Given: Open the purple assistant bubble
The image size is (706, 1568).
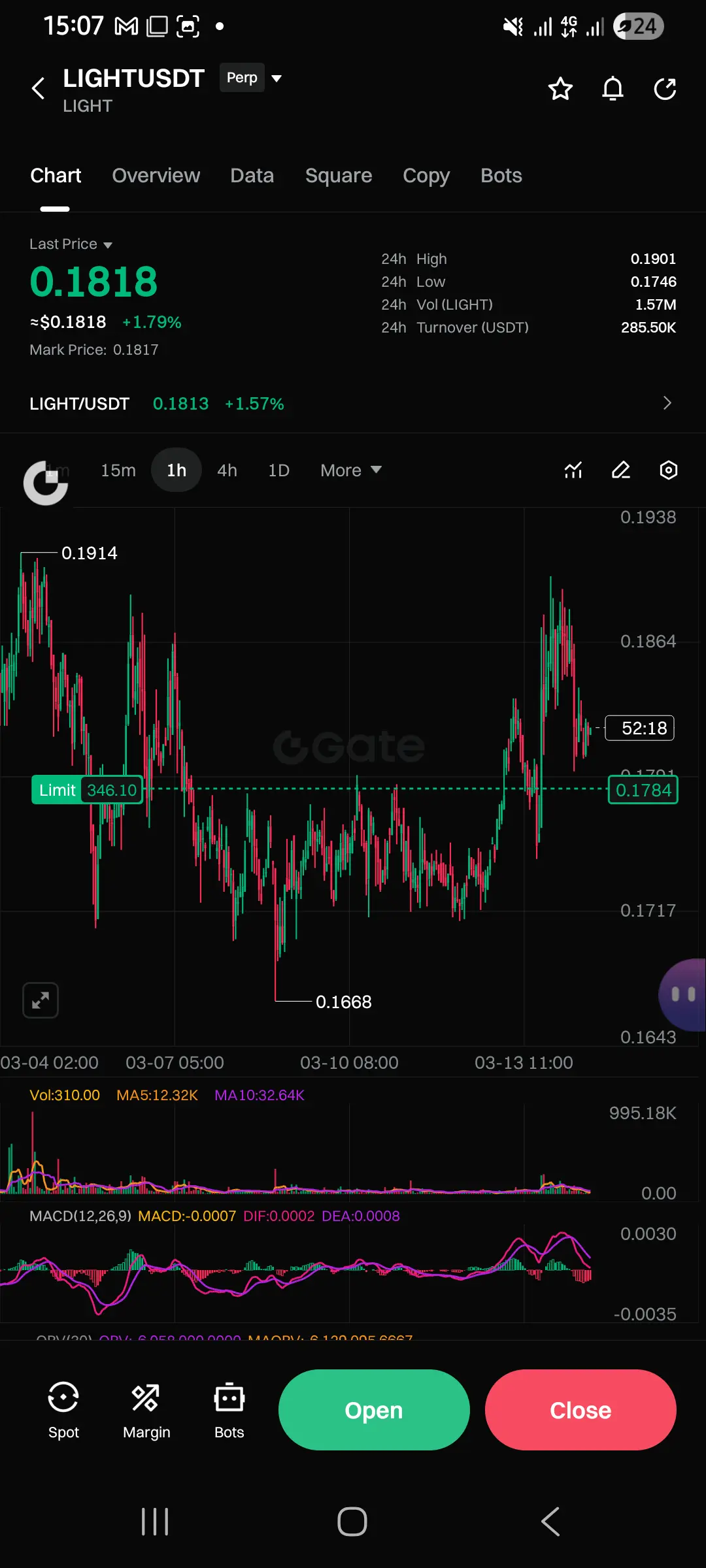Looking at the screenshot, I should pos(683,994).
